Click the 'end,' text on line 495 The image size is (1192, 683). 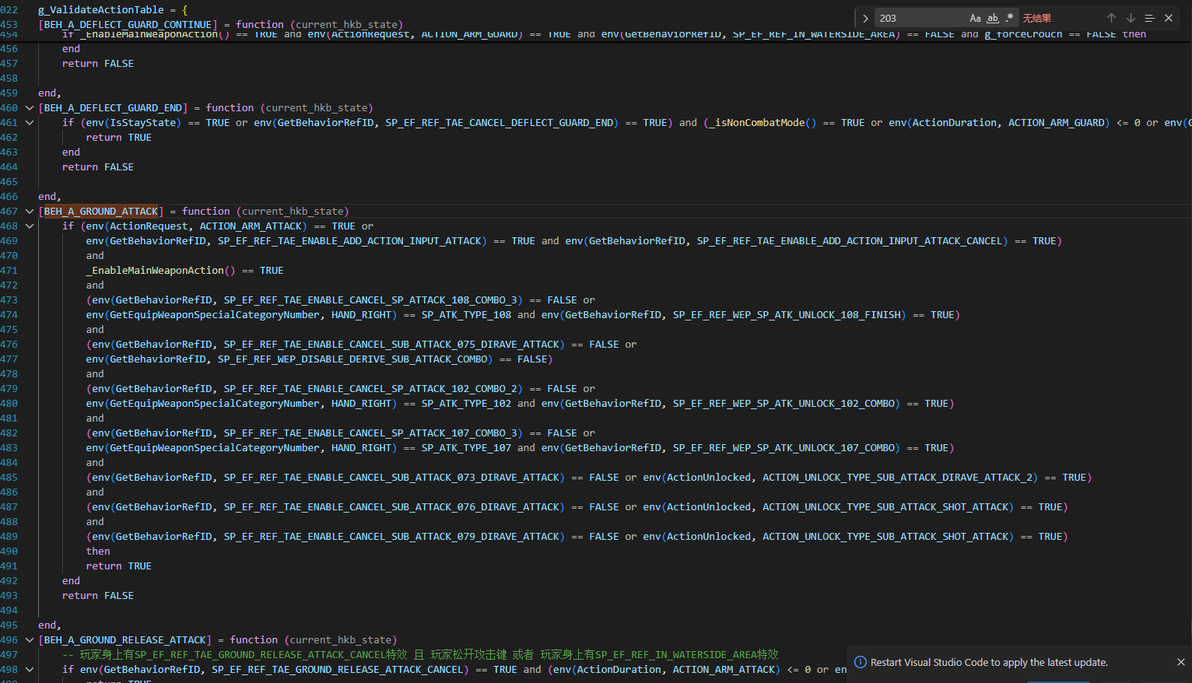49,625
